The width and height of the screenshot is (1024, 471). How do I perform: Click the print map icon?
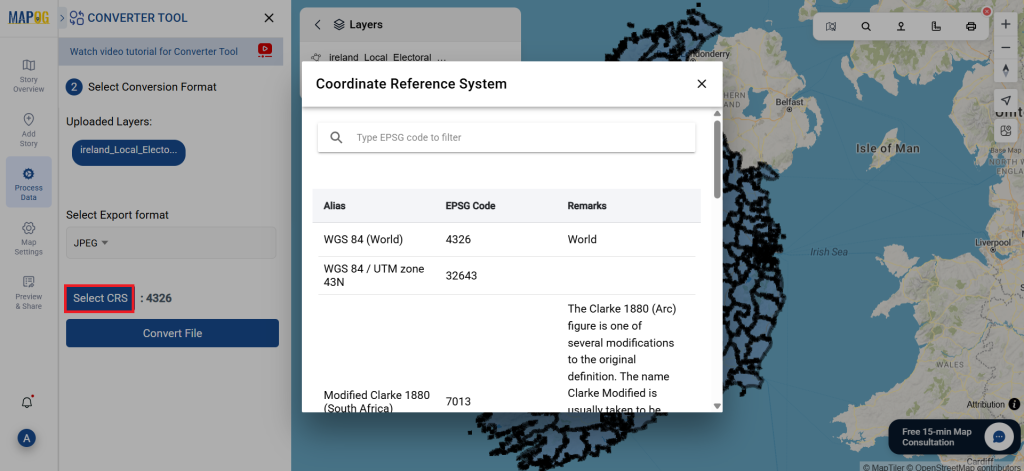pos(970,27)
